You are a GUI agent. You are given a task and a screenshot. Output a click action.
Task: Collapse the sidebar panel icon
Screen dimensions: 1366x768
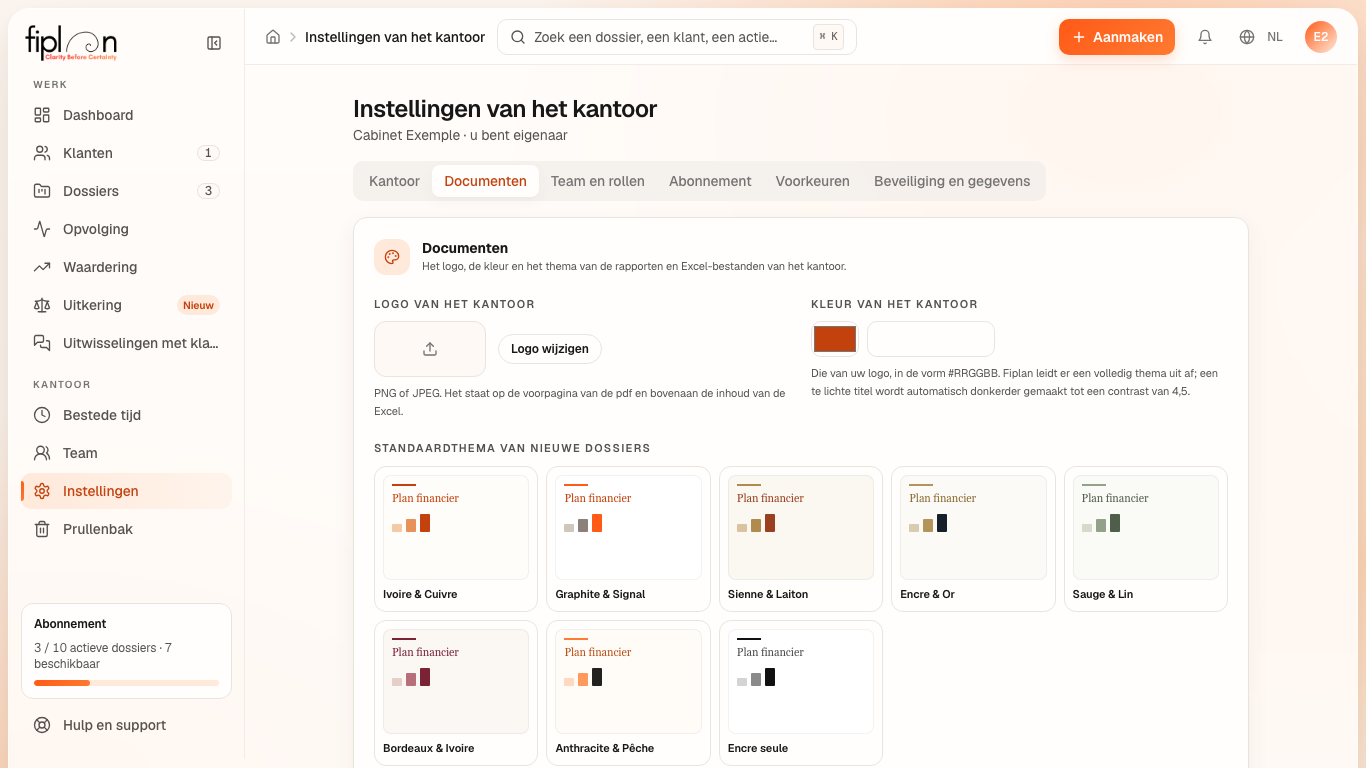pyautogui.click(x=214, y=43)
